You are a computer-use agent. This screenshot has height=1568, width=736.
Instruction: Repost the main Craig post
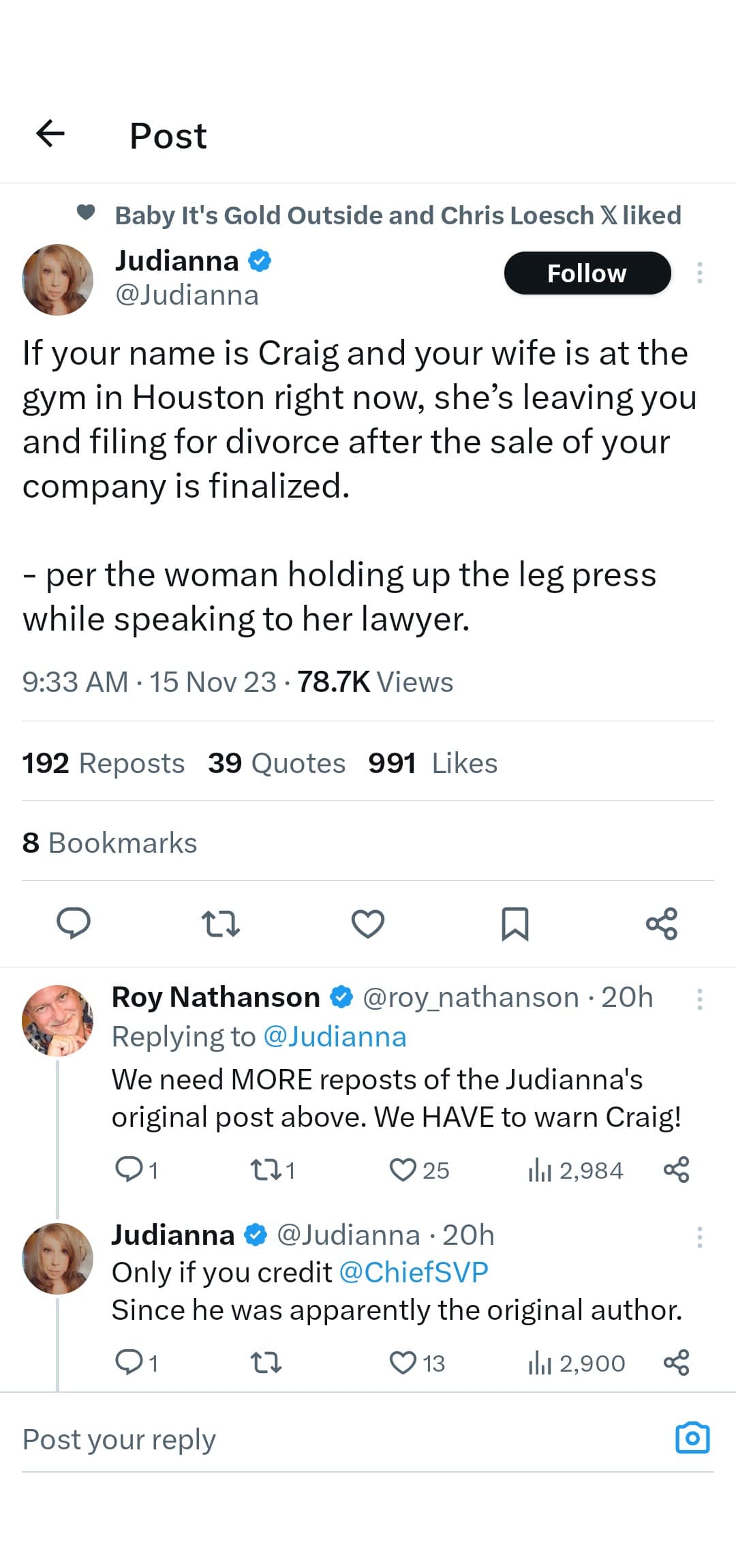pyautogui.click(x=221, y=924)
